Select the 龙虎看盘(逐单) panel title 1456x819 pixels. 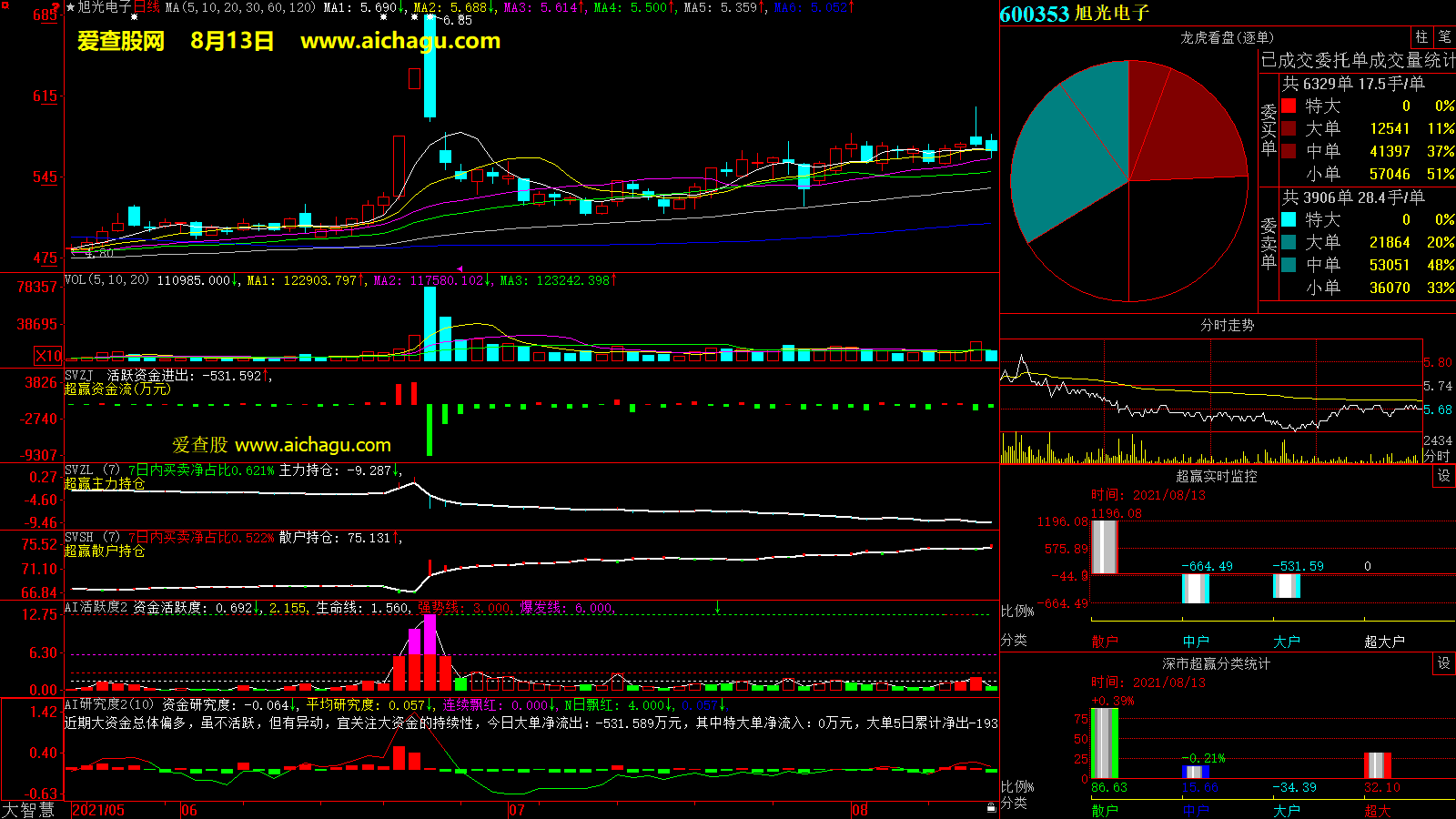click(1227, 37)
